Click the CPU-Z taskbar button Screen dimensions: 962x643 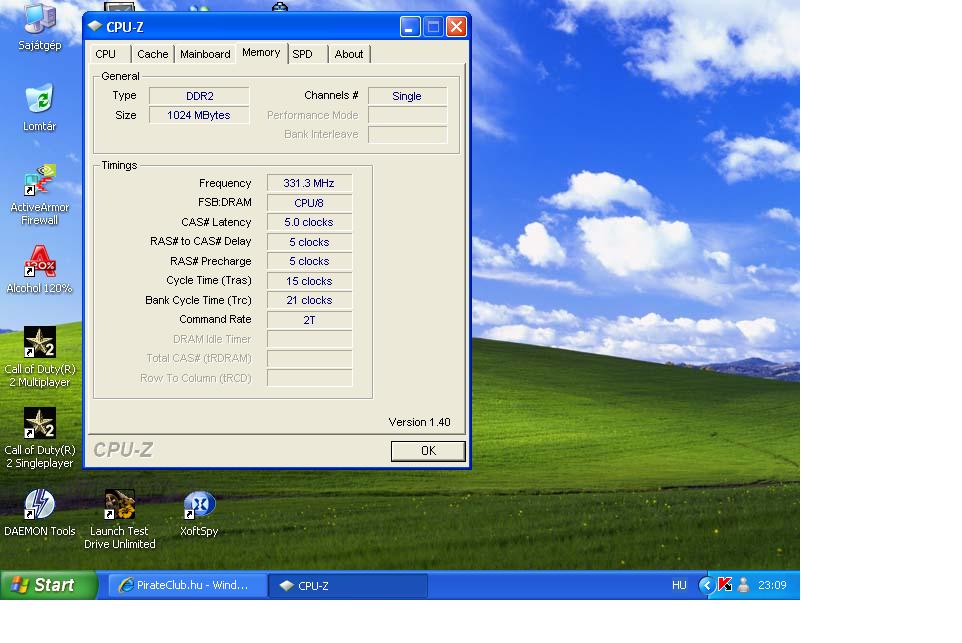click(348, 585)
